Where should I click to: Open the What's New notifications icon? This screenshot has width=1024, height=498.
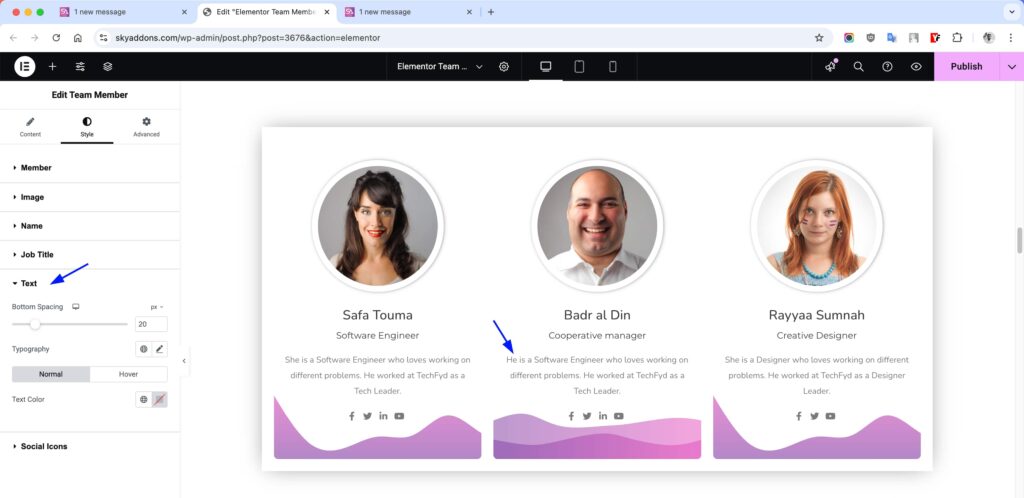tap(831, 67)
